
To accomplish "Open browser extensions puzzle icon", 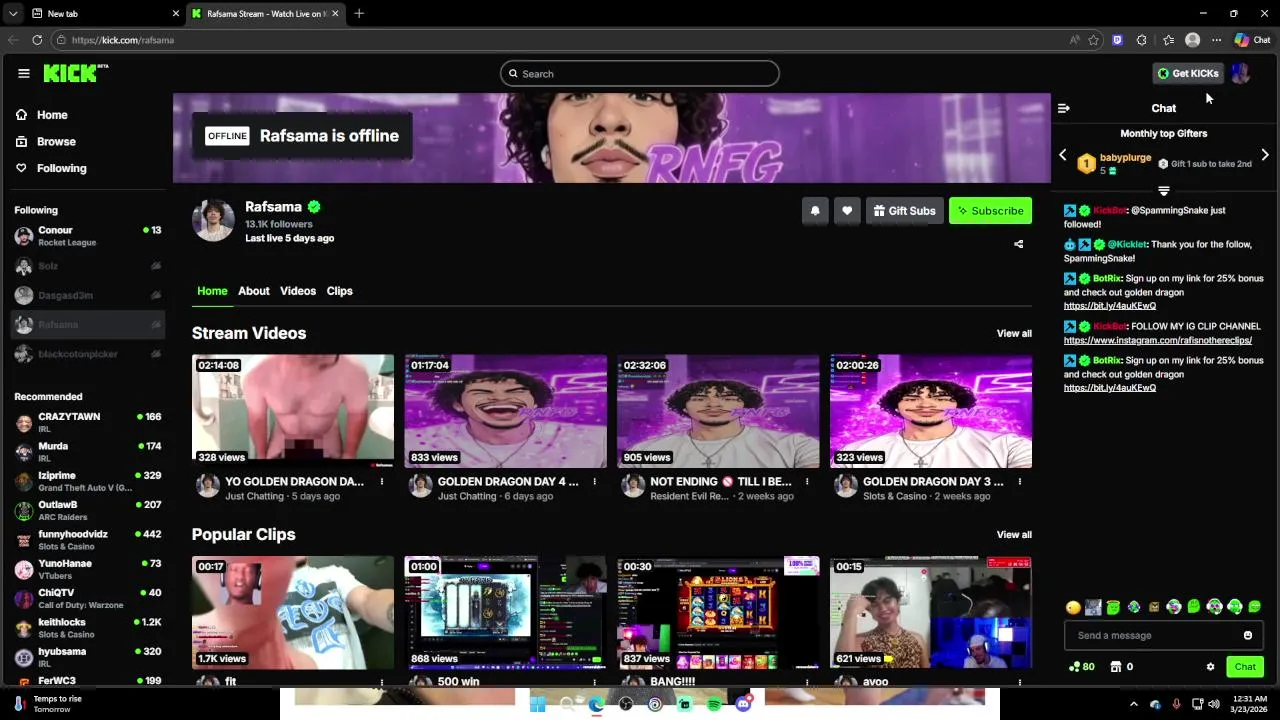I will (1142, 40).
